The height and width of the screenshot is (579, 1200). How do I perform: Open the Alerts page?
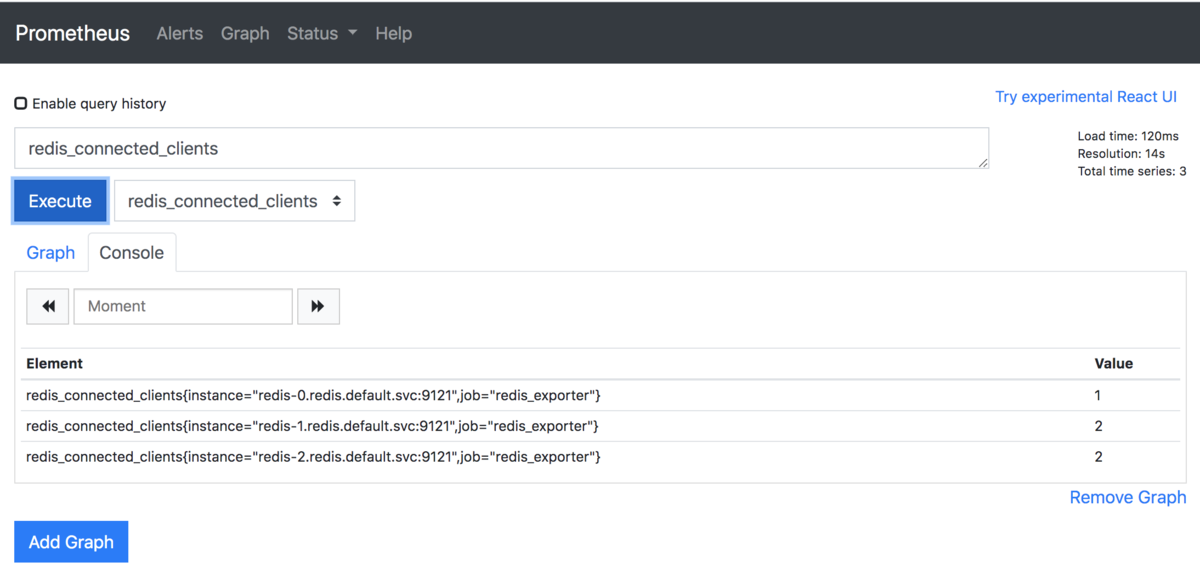click(x=180, y=33)
